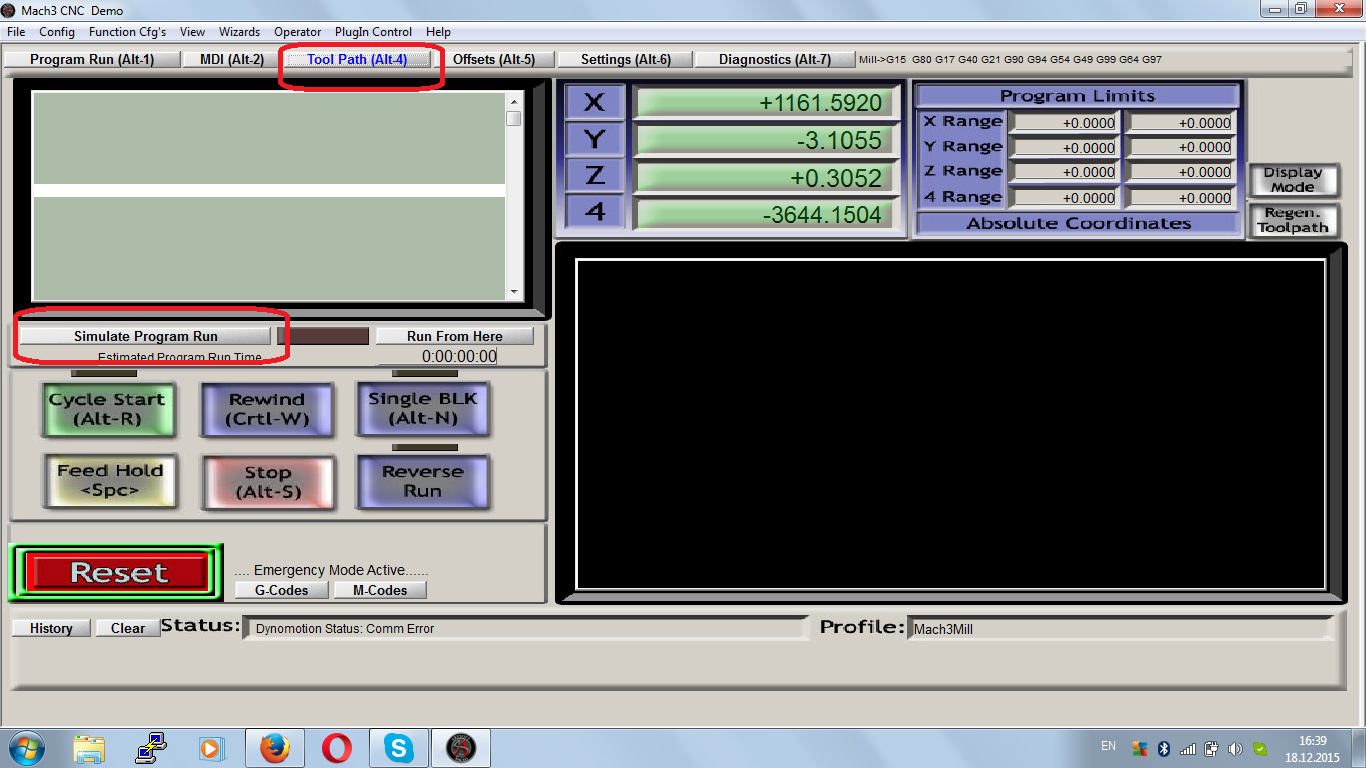The image size is (1366, 768).
Task: Clear the status line
Action: pos(128,628)
